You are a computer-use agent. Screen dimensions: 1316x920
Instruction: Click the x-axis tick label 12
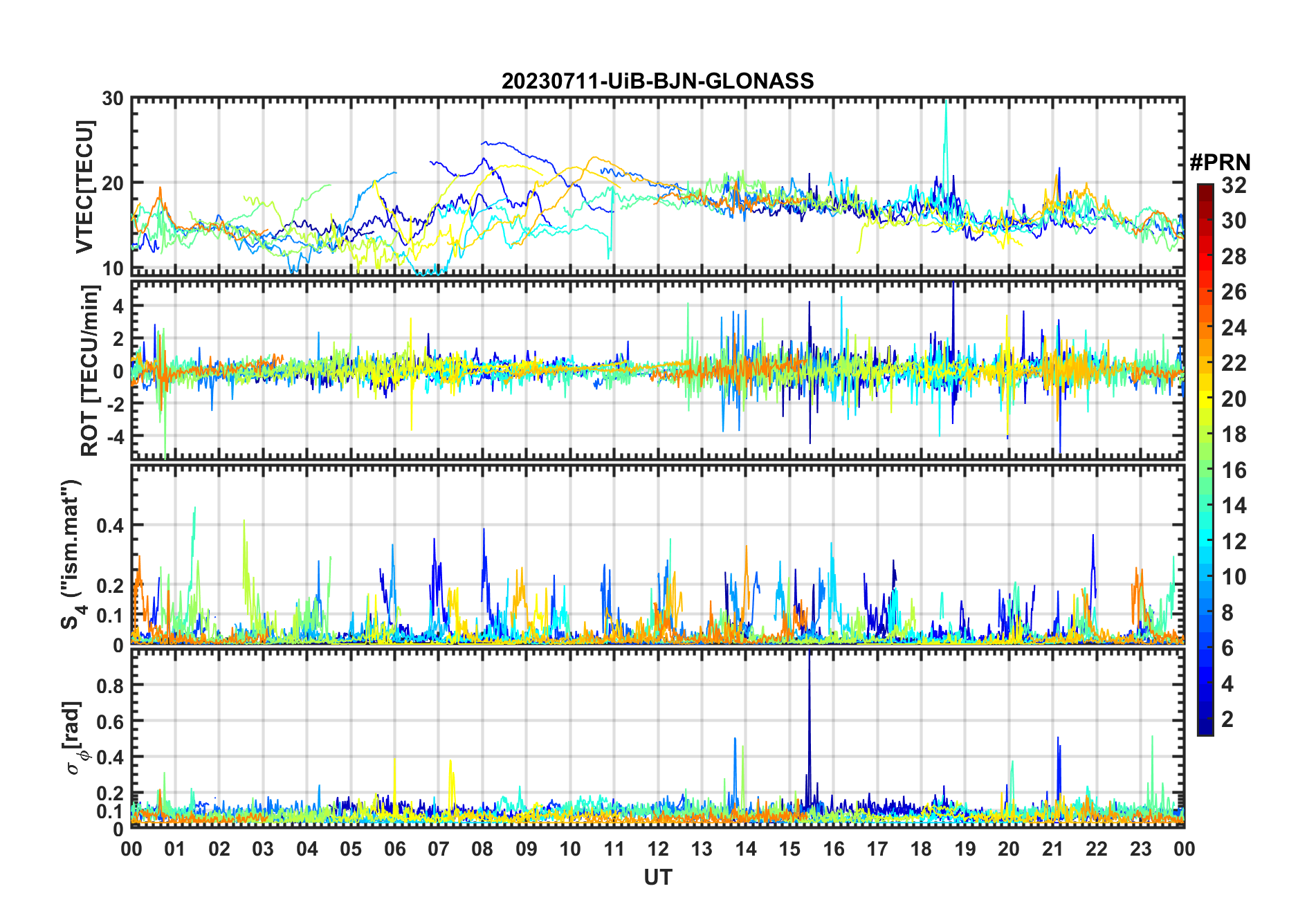(x=657, y=849)
